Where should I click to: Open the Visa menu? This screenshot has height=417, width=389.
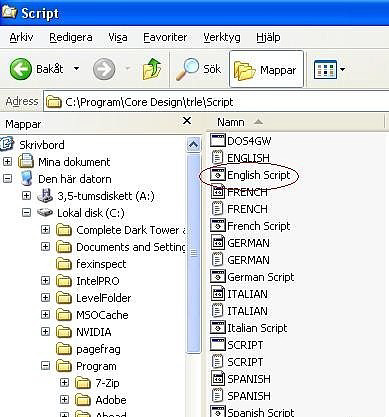pos(118,37)
